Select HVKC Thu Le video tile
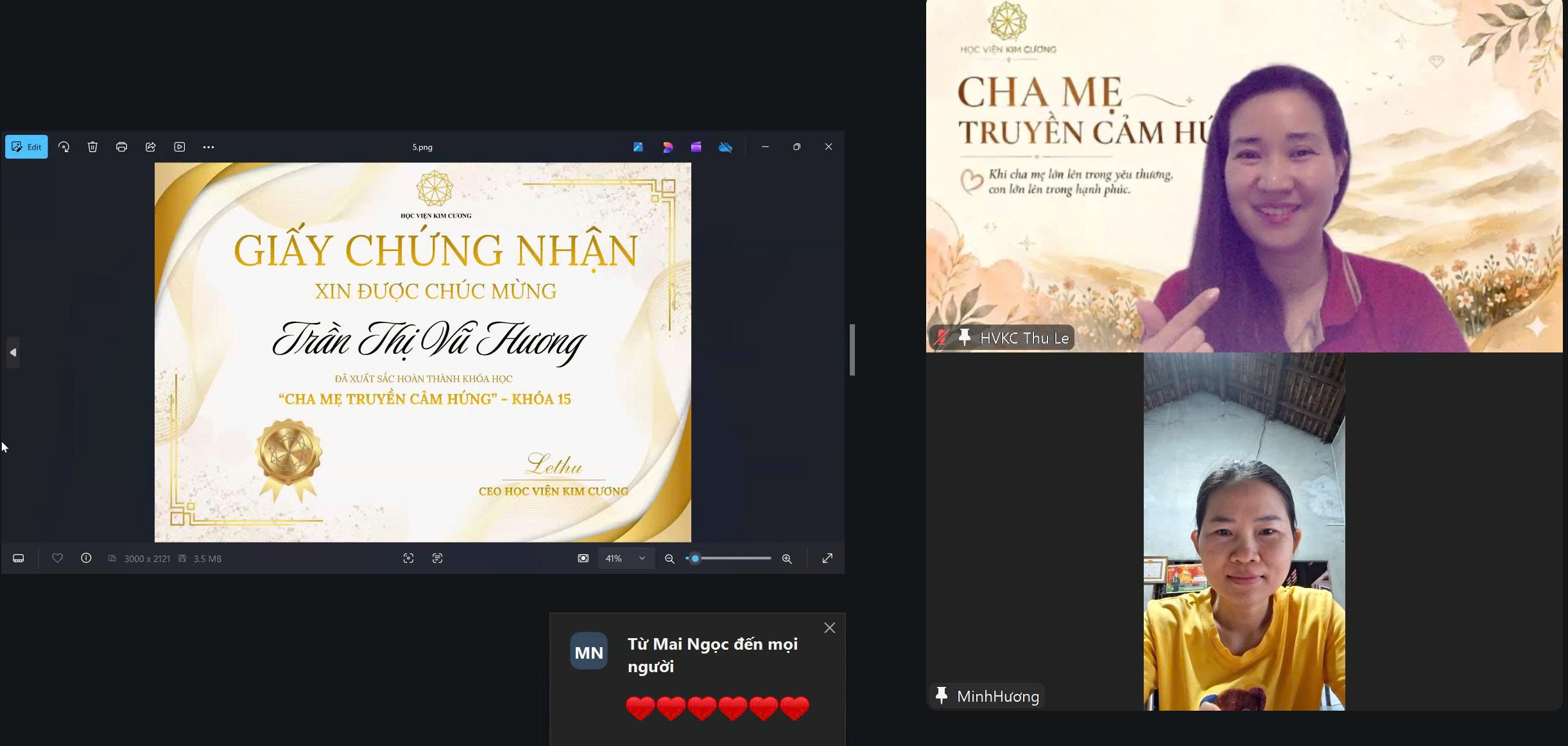Screen dimensions: 1568x746 tap(1244, 176)
